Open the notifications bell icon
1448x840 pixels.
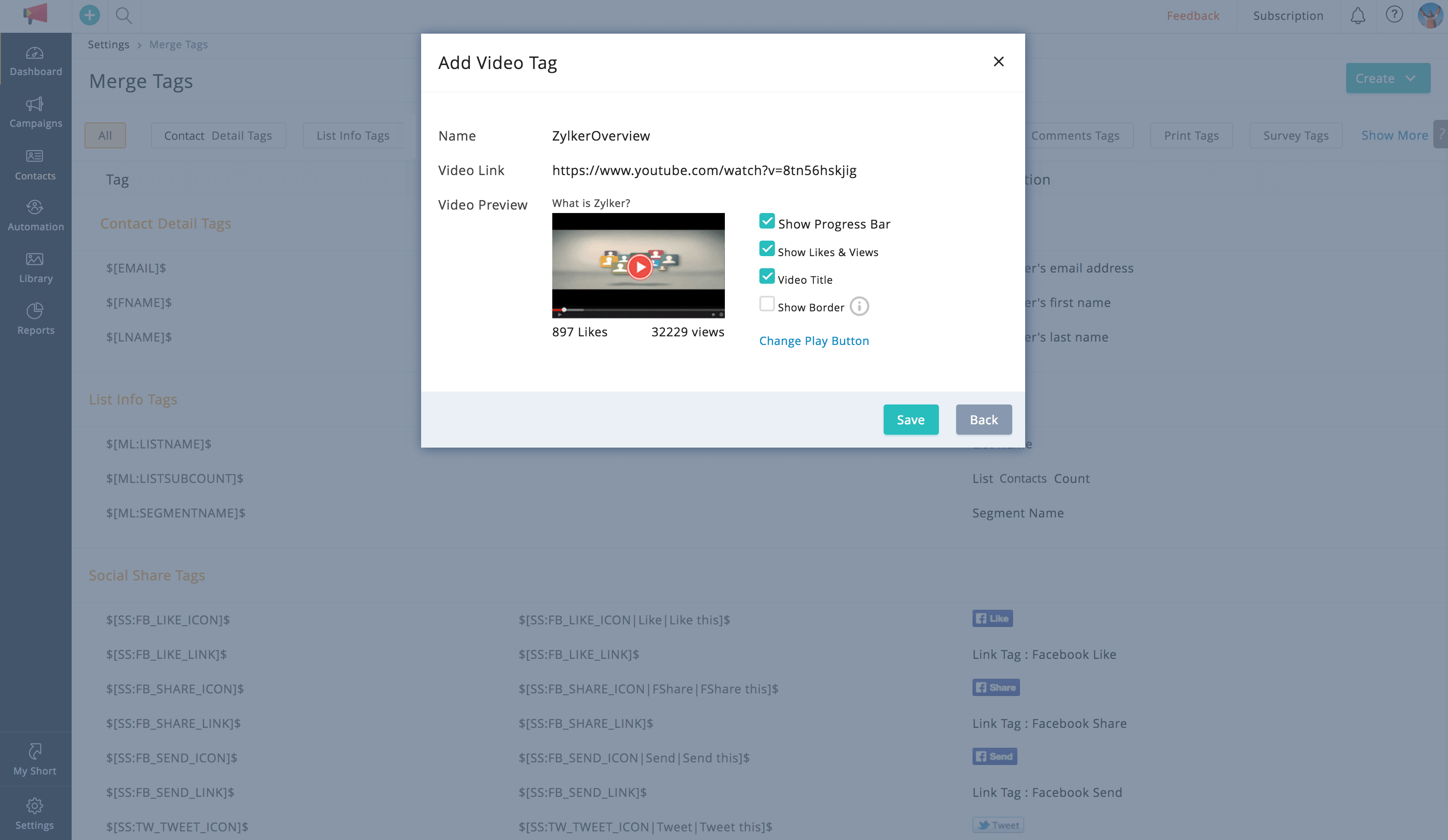click(x=1357, y=16)
